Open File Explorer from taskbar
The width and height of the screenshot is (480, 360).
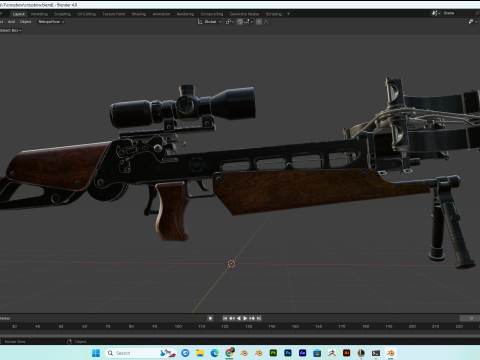200,353
